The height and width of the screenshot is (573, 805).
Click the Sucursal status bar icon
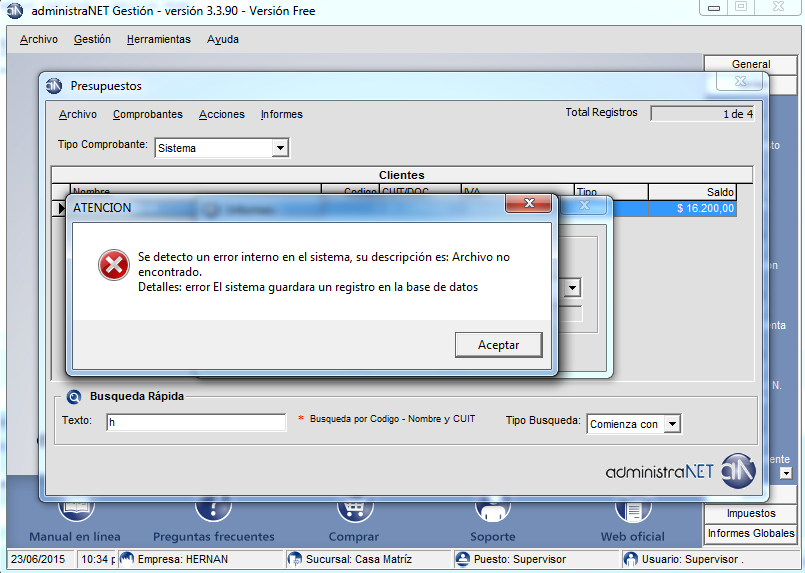point(295,559)
